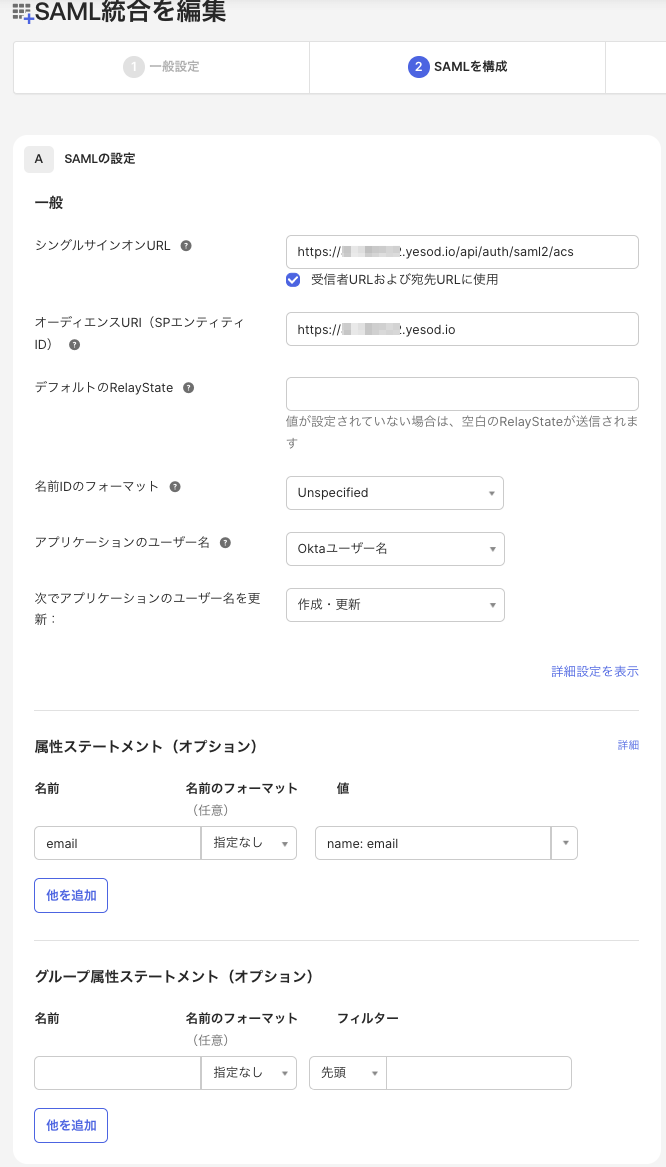666x1167 pixels.
Task: Click help icon next to デフォルトのRelayState
Action: [189, 387]
